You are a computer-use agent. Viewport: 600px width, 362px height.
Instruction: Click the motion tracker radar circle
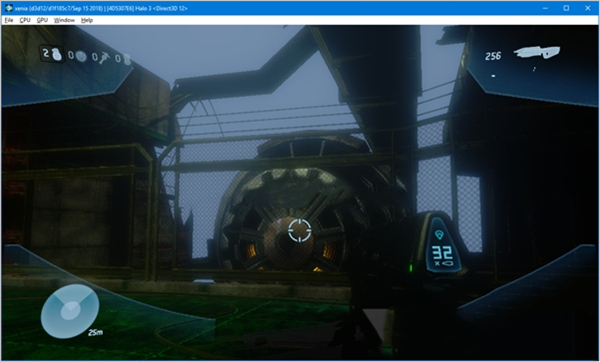click(70, 311)
